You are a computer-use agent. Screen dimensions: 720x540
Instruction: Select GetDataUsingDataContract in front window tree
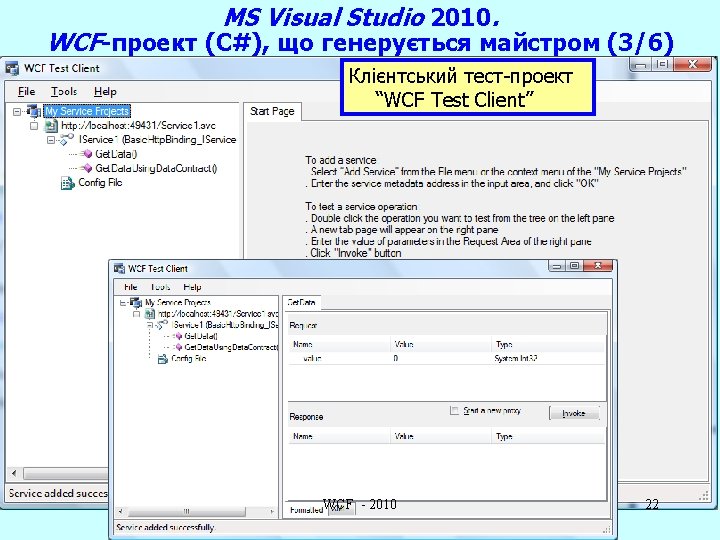pyautogui.click(x=231, y=347)
